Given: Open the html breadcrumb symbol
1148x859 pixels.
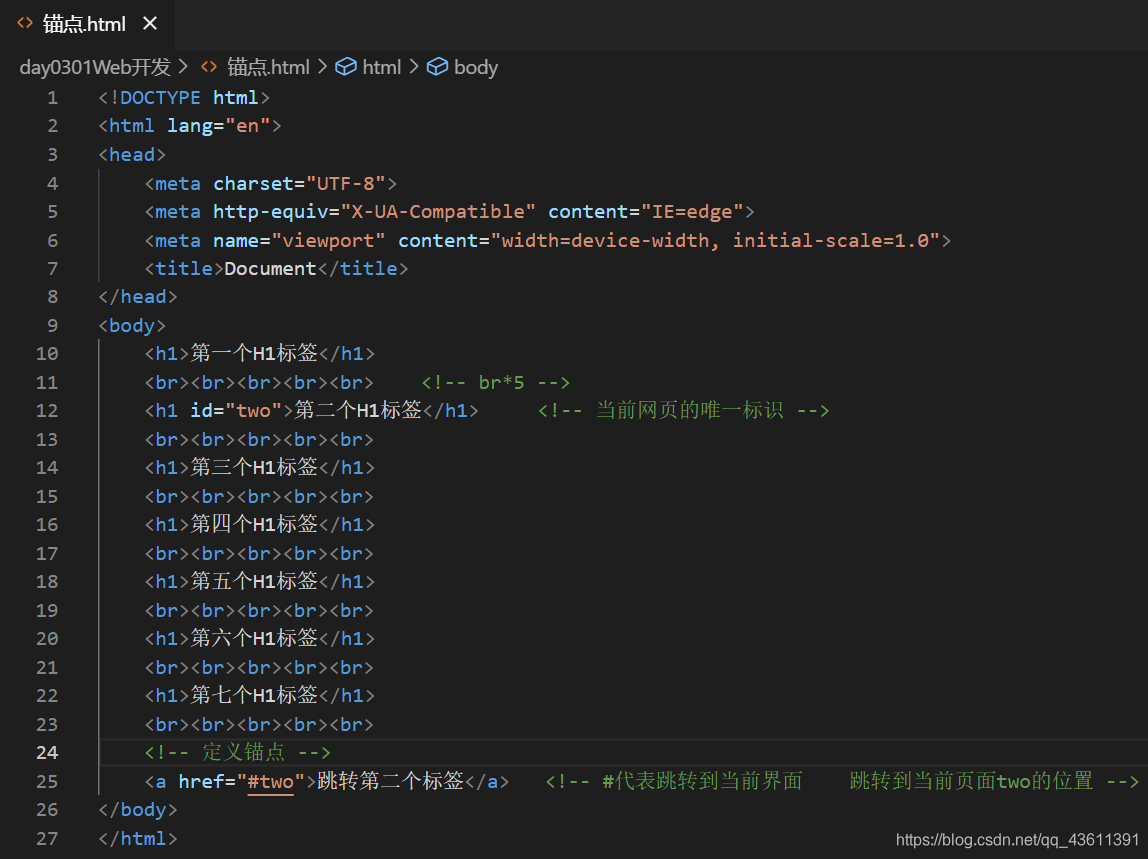Looking at the screenshot, I should click(x=381, y=67).
